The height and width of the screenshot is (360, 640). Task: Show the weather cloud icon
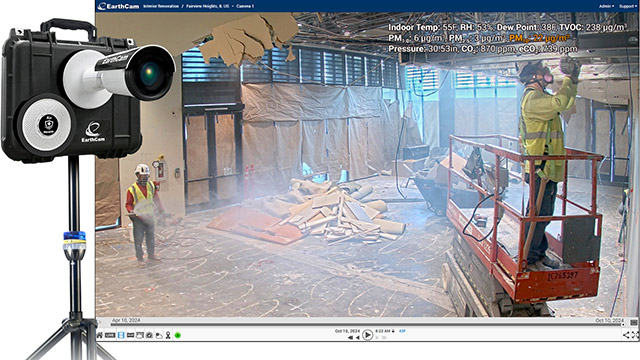click(x=159, y=336)
